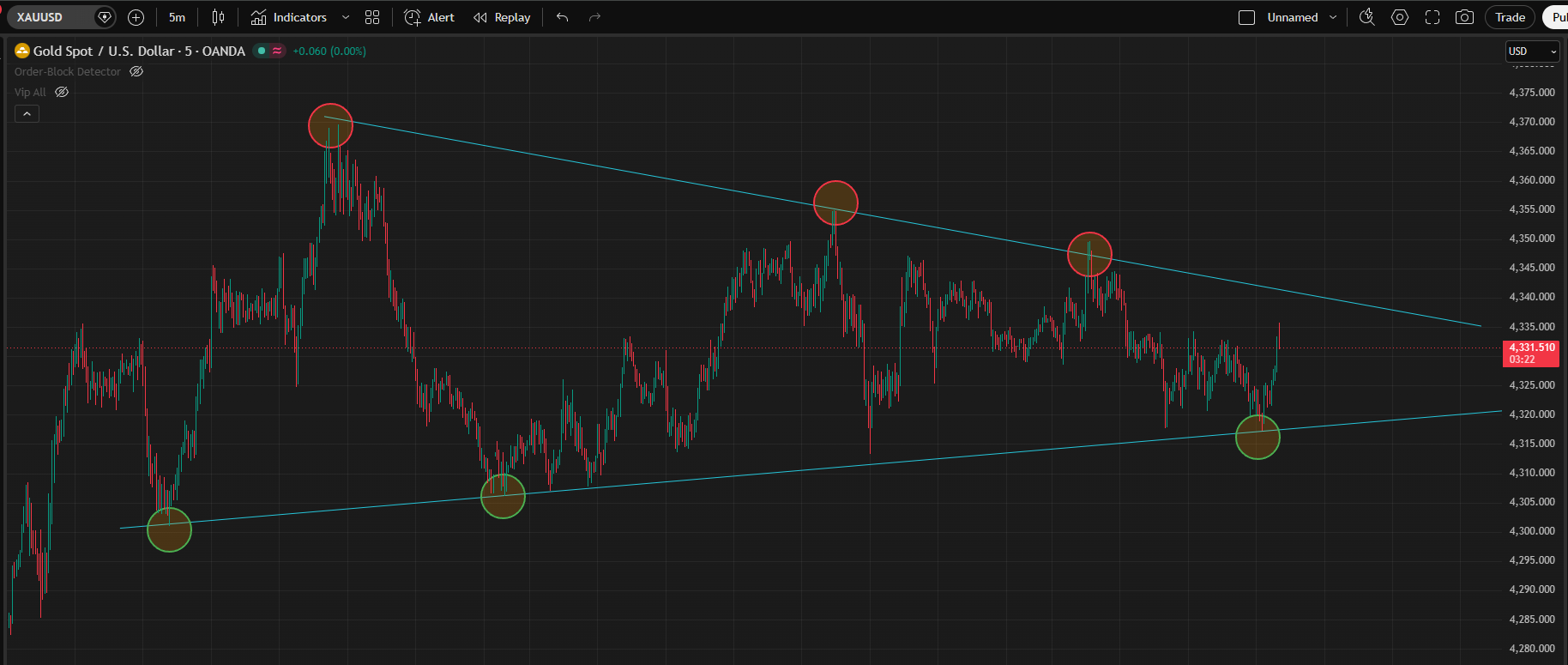Screen dimensions: 1568x665
Task: Toggle visibility of Vip All indicator
Action: point(62,93)
